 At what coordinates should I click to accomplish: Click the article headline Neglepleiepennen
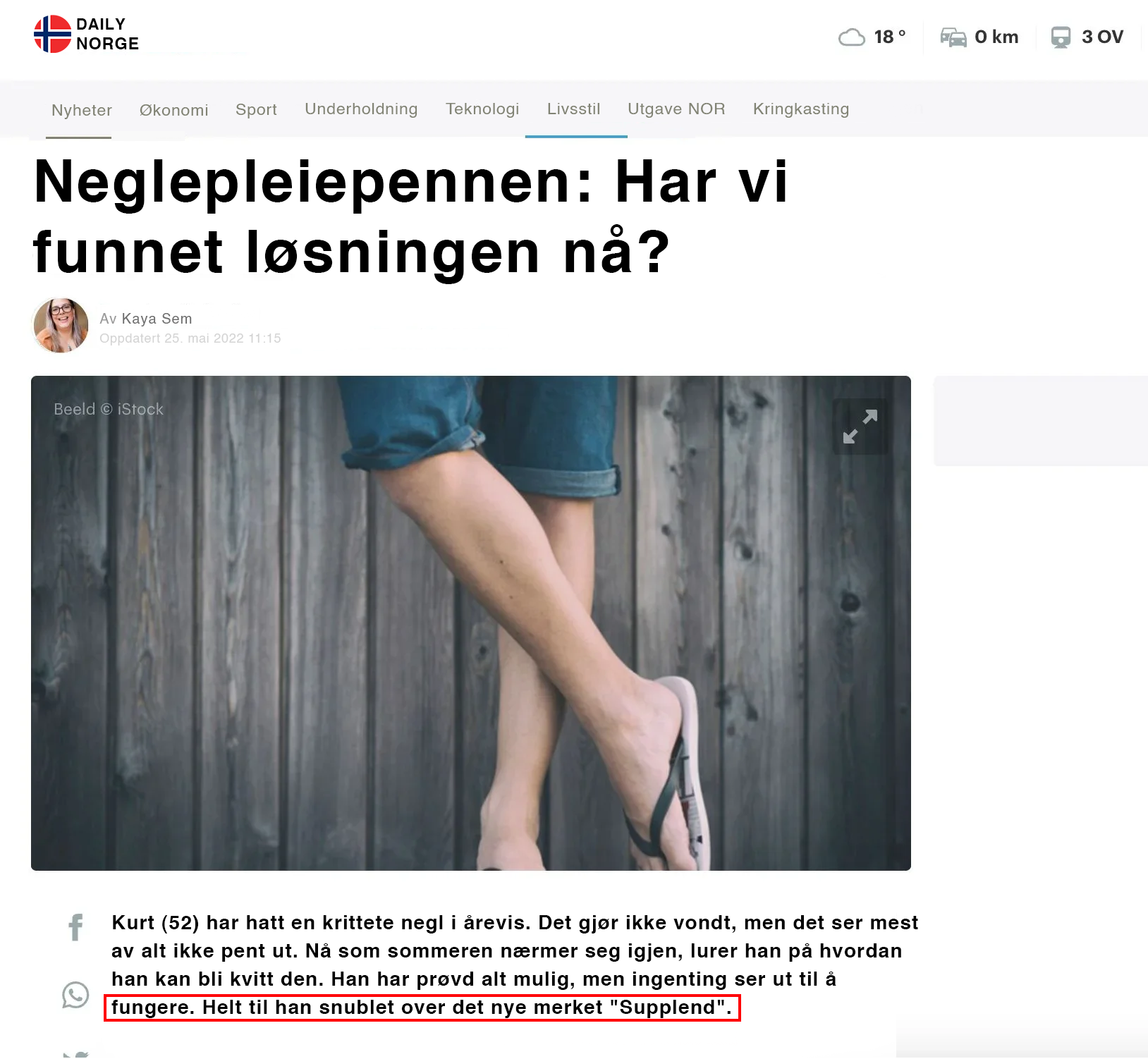pyautogui.click(x=410, y=216)
